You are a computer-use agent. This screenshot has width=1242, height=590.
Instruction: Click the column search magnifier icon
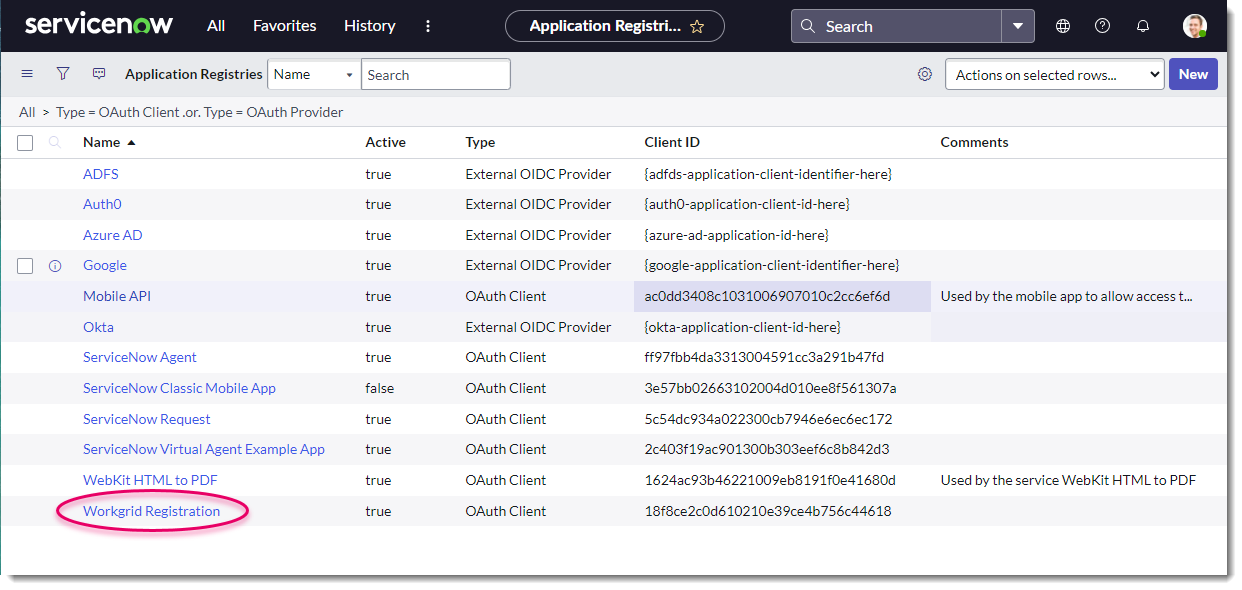click(55, 142)
